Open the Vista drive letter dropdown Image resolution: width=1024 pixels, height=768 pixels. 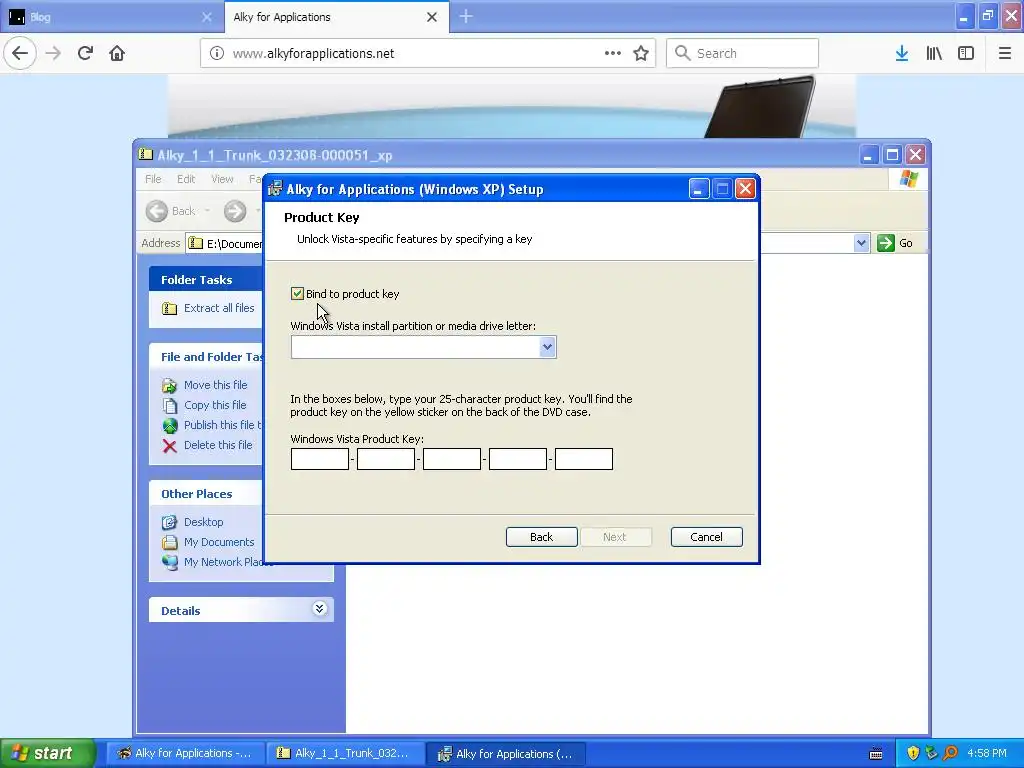click(547, 347)
